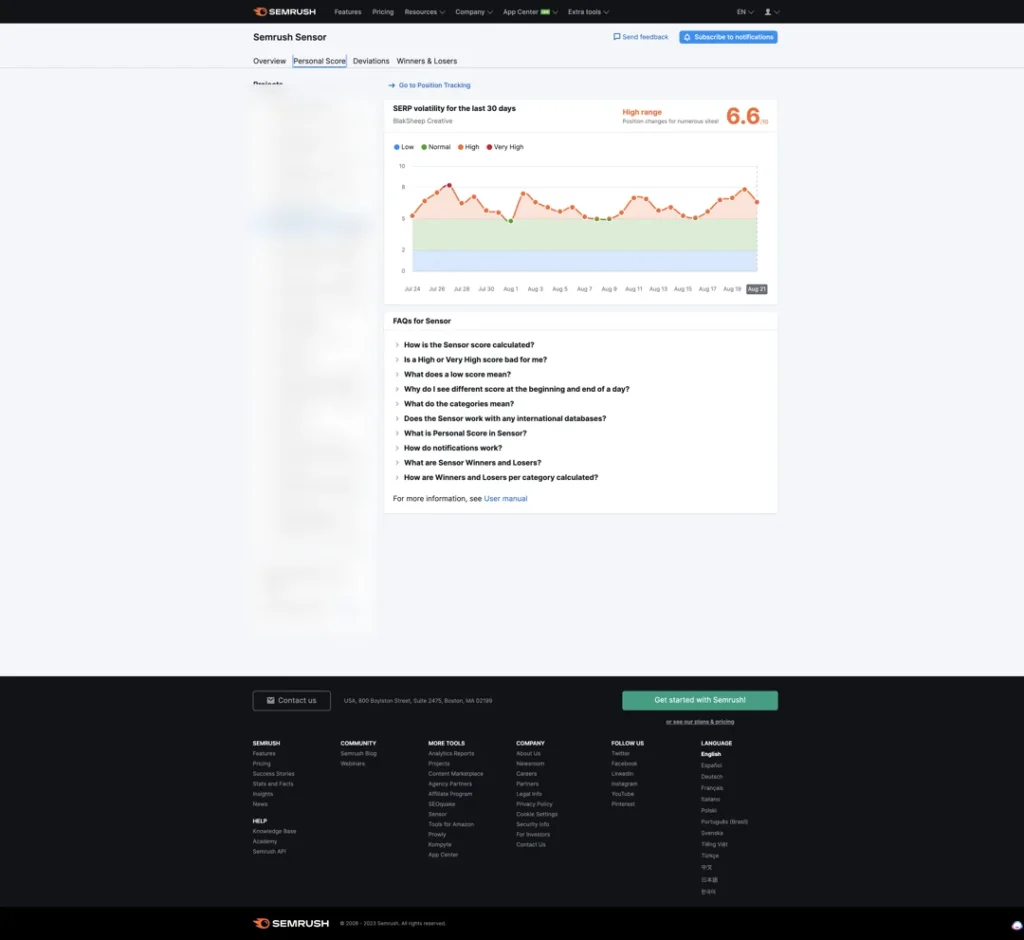Expand the international databases FAQ
The height and width of the screenshot is (940, 1024).
tap(504, 418)
